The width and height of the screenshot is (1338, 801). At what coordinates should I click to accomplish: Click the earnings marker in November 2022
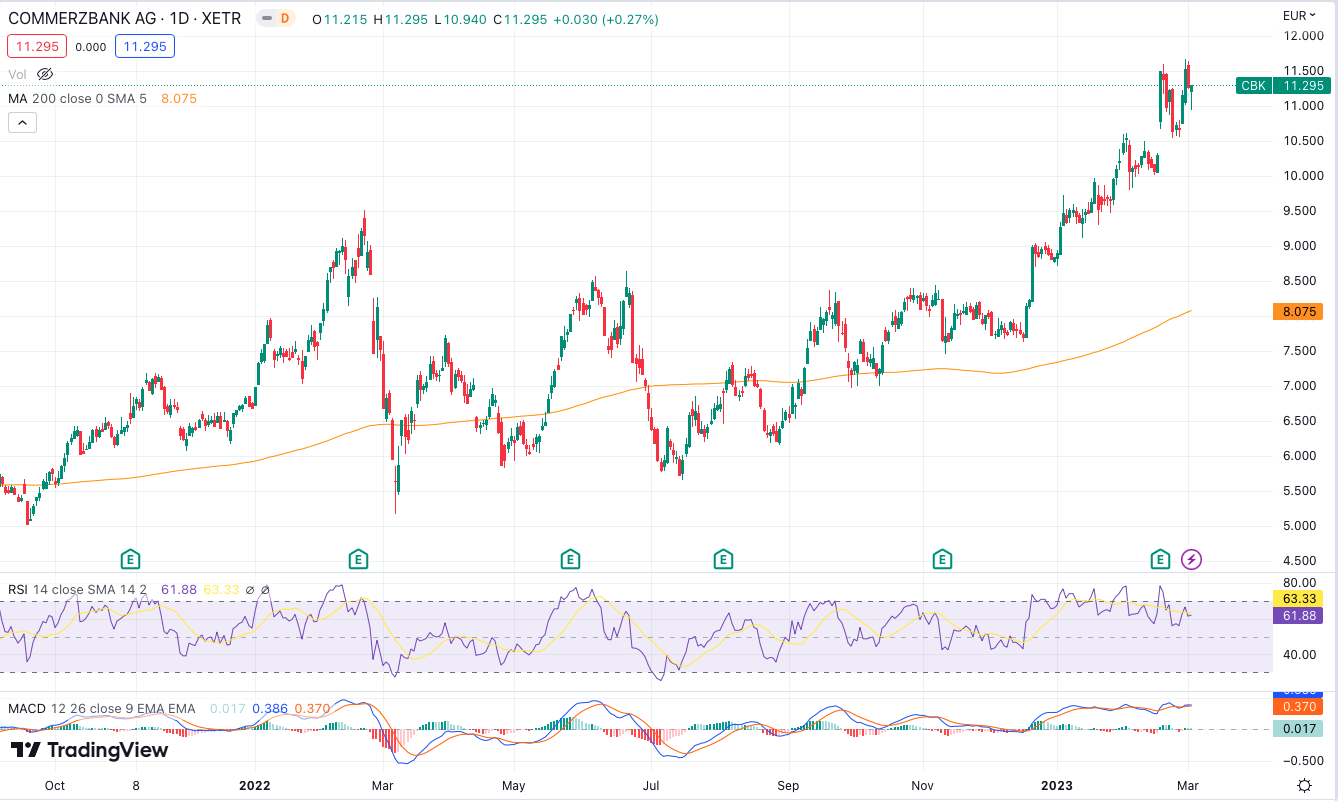coord(942,559)
